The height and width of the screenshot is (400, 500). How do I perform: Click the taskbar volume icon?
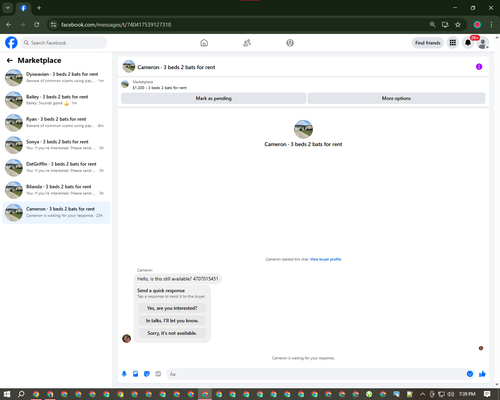click(451, 394)
